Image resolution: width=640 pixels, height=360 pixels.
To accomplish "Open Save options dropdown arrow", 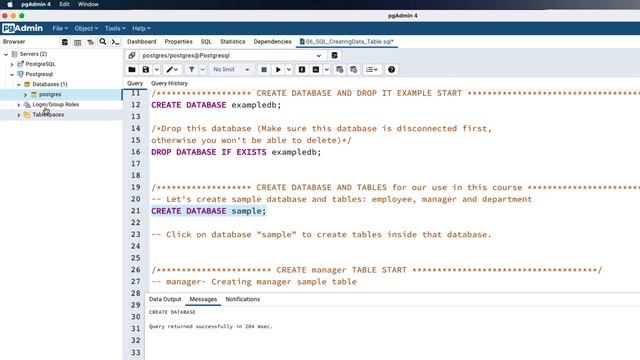I will click(x=157, y=70).
